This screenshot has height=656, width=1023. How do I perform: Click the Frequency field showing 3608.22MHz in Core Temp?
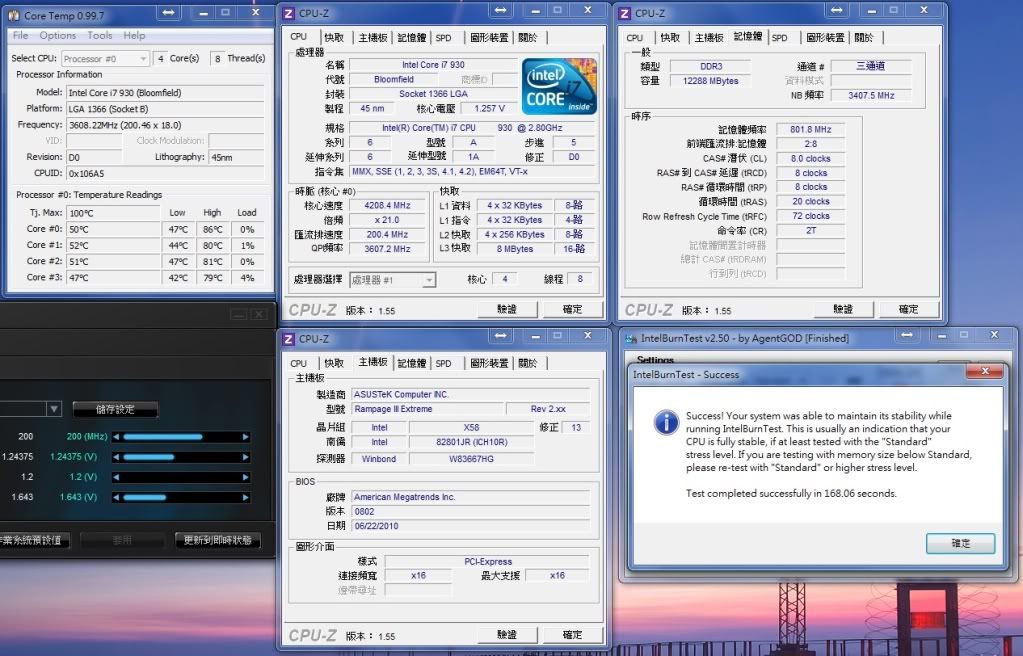tap(166, 125)
